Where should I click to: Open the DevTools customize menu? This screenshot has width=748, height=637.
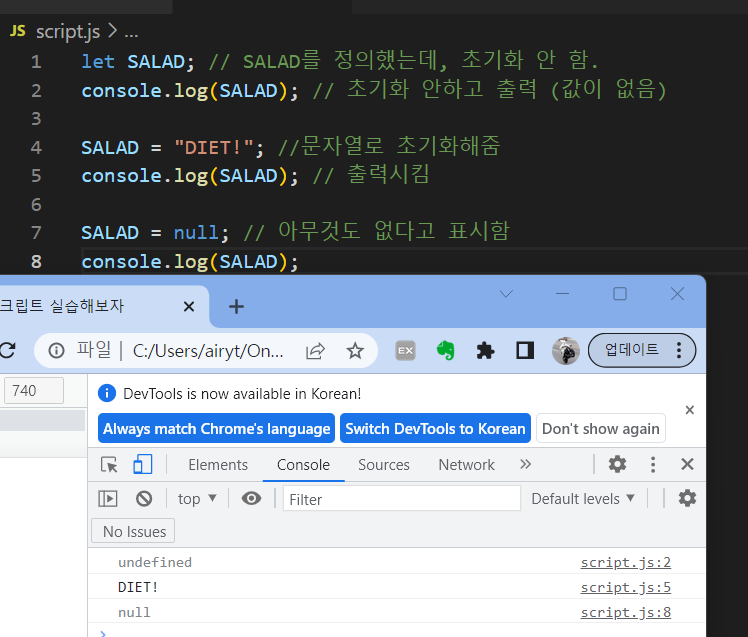(653, 464)
